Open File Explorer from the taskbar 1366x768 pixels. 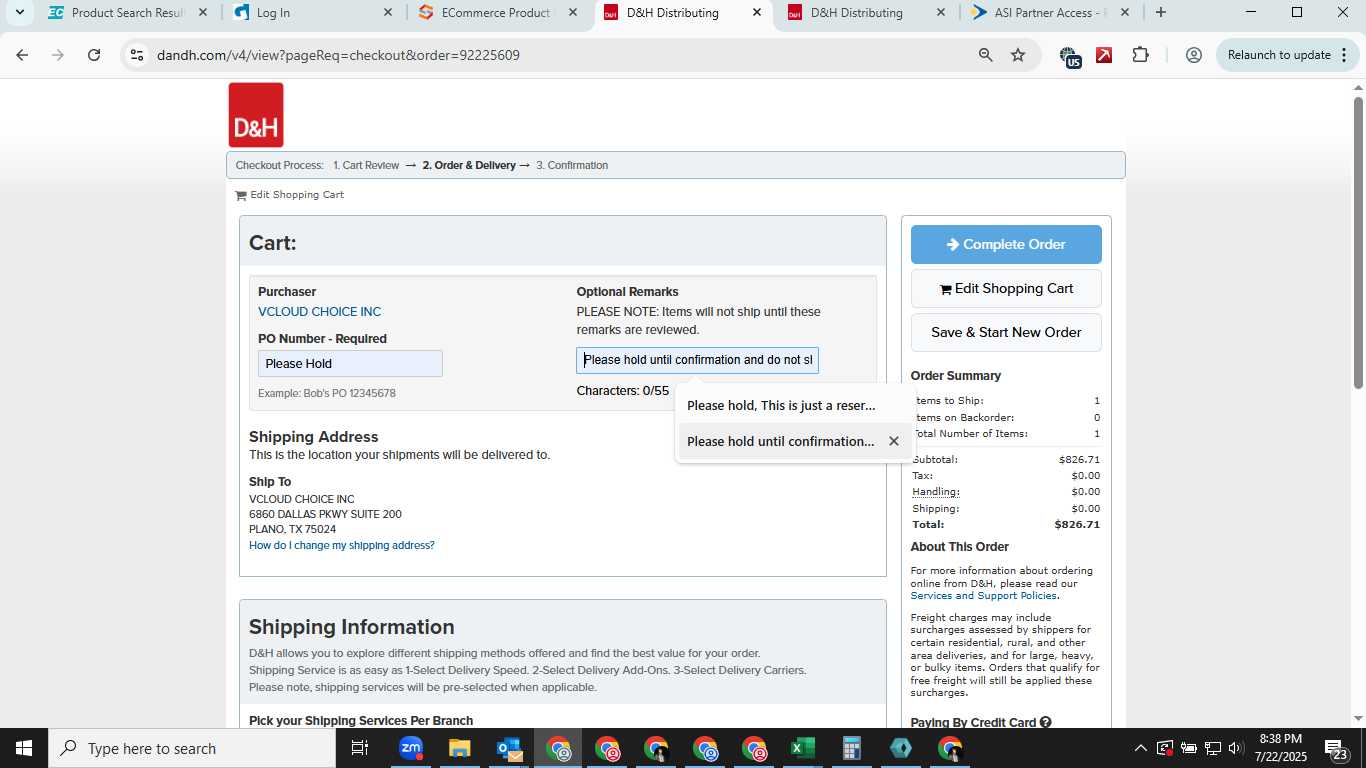(460, 748)
